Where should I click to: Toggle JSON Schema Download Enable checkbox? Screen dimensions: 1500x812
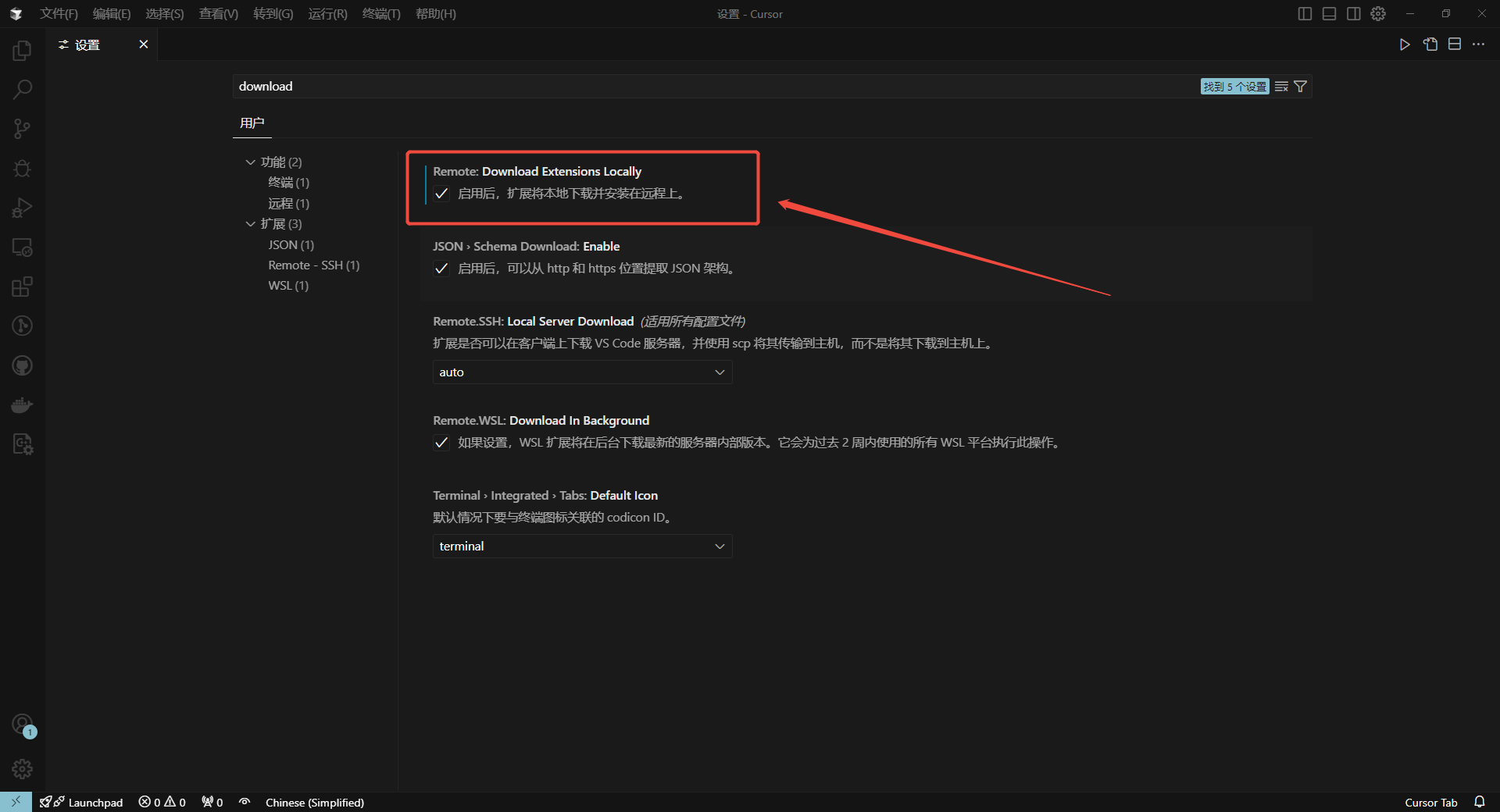point(441,269)
